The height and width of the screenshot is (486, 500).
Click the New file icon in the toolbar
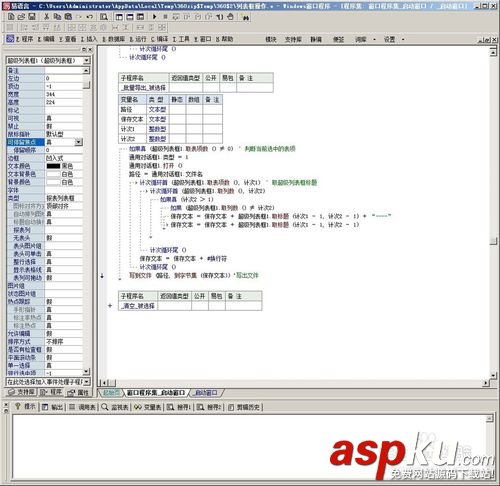[11, 16]
